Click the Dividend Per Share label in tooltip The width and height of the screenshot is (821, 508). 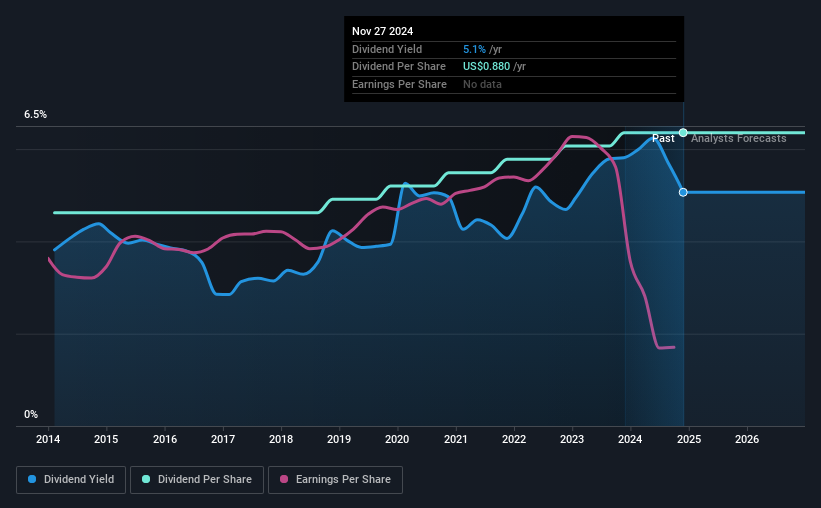click(x=399, y=67)
